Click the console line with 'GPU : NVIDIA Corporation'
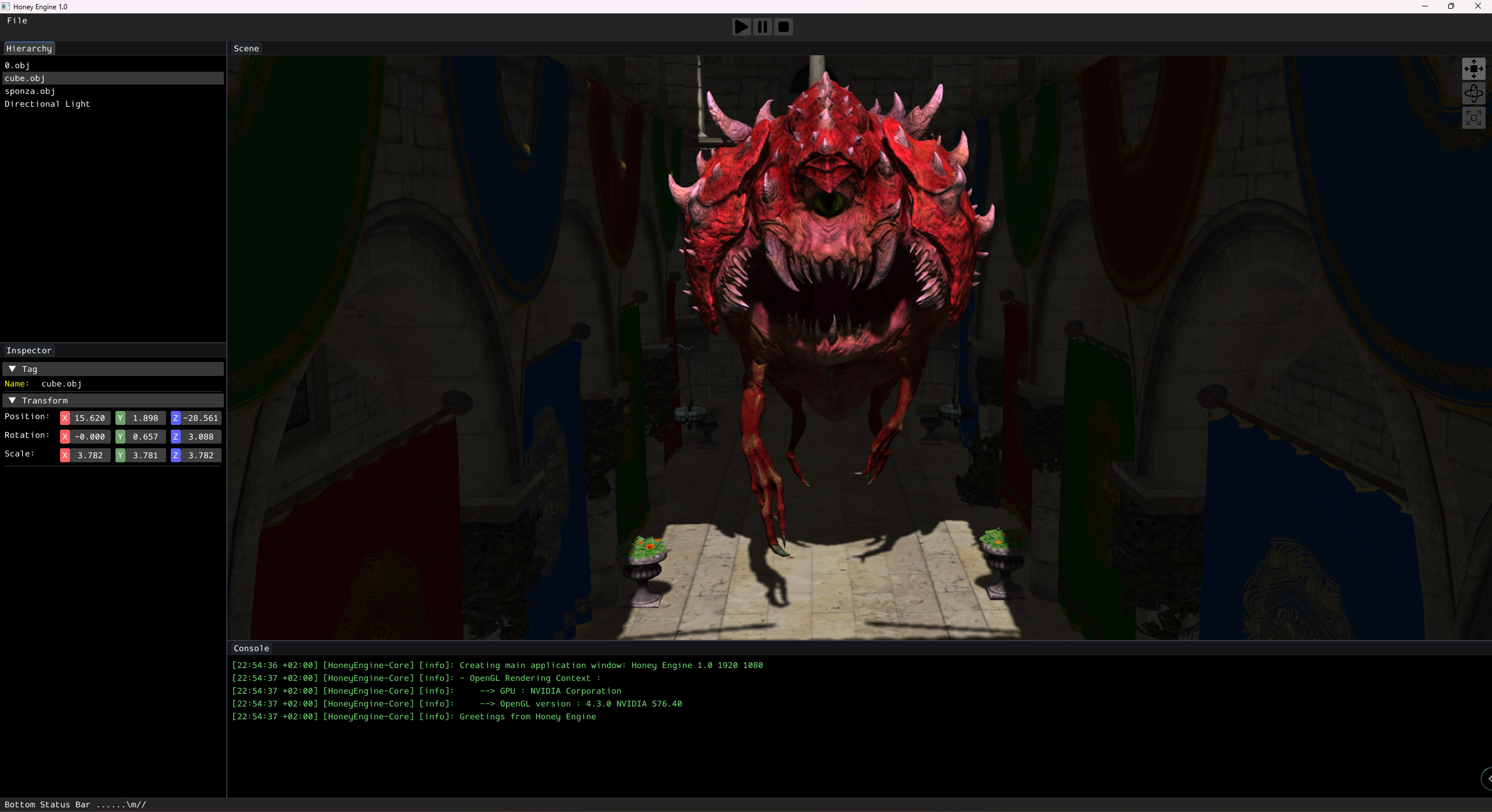Screen dimensions: 1492x812 pos(426,691)
